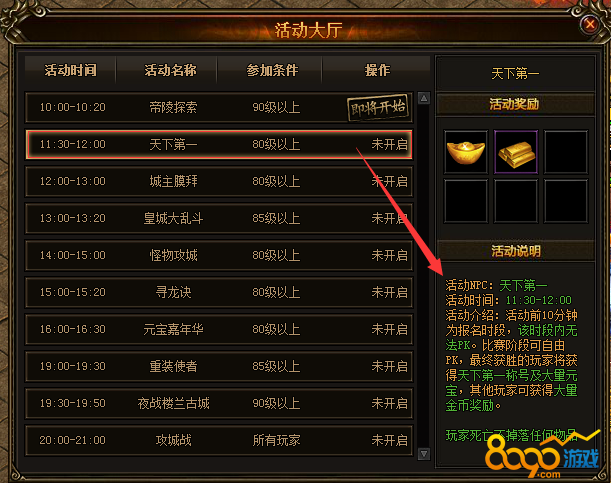
Task: Click the 活动时间 column header
Action: click(71, 70)
